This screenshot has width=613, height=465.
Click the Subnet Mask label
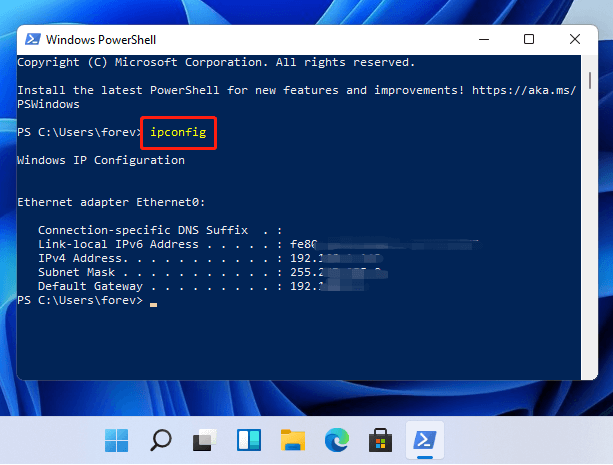(x=76, y=272)
